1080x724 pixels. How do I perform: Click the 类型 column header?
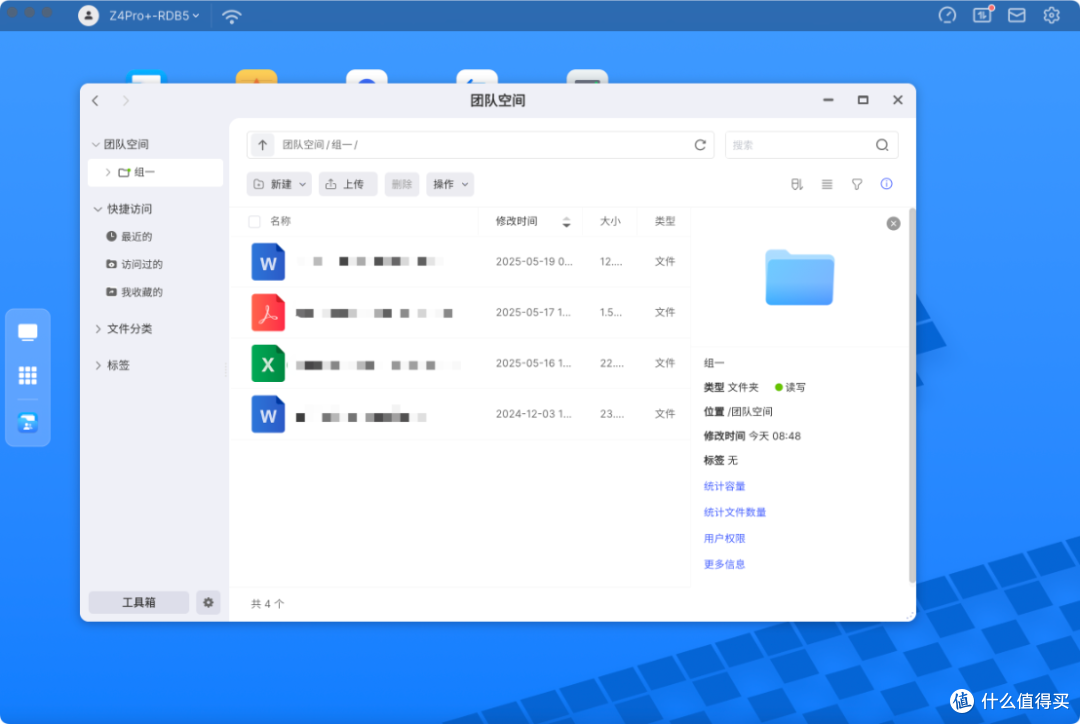665,221
